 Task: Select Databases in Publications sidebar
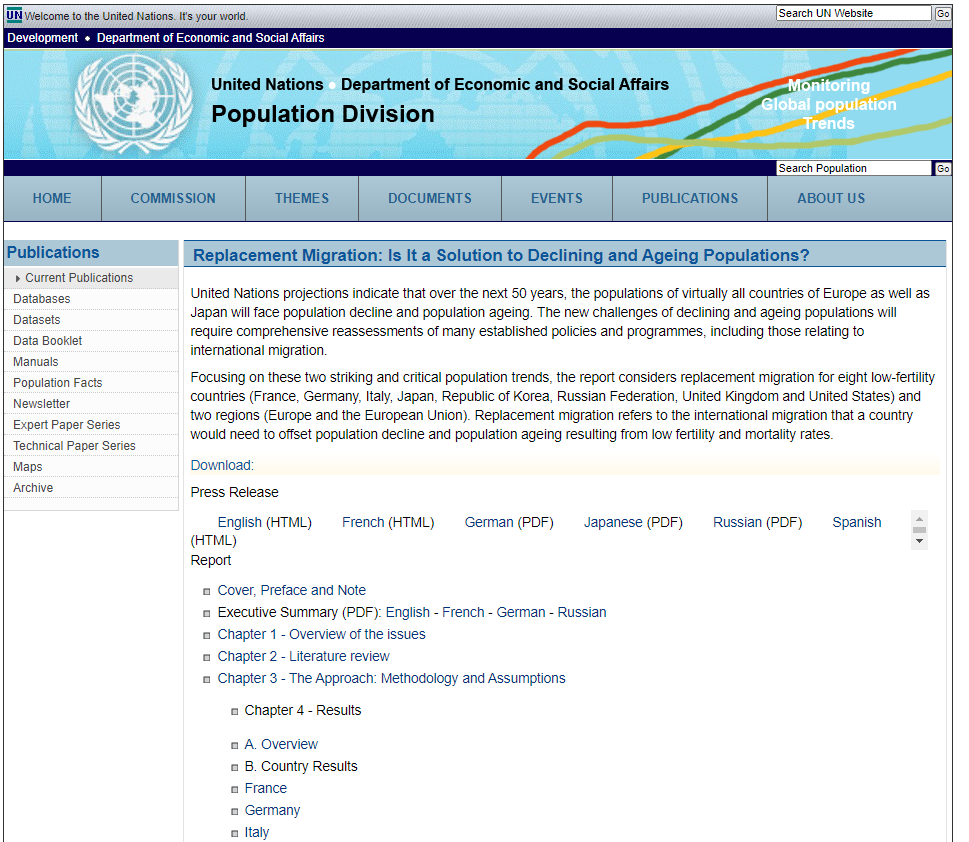click(42, 299)
